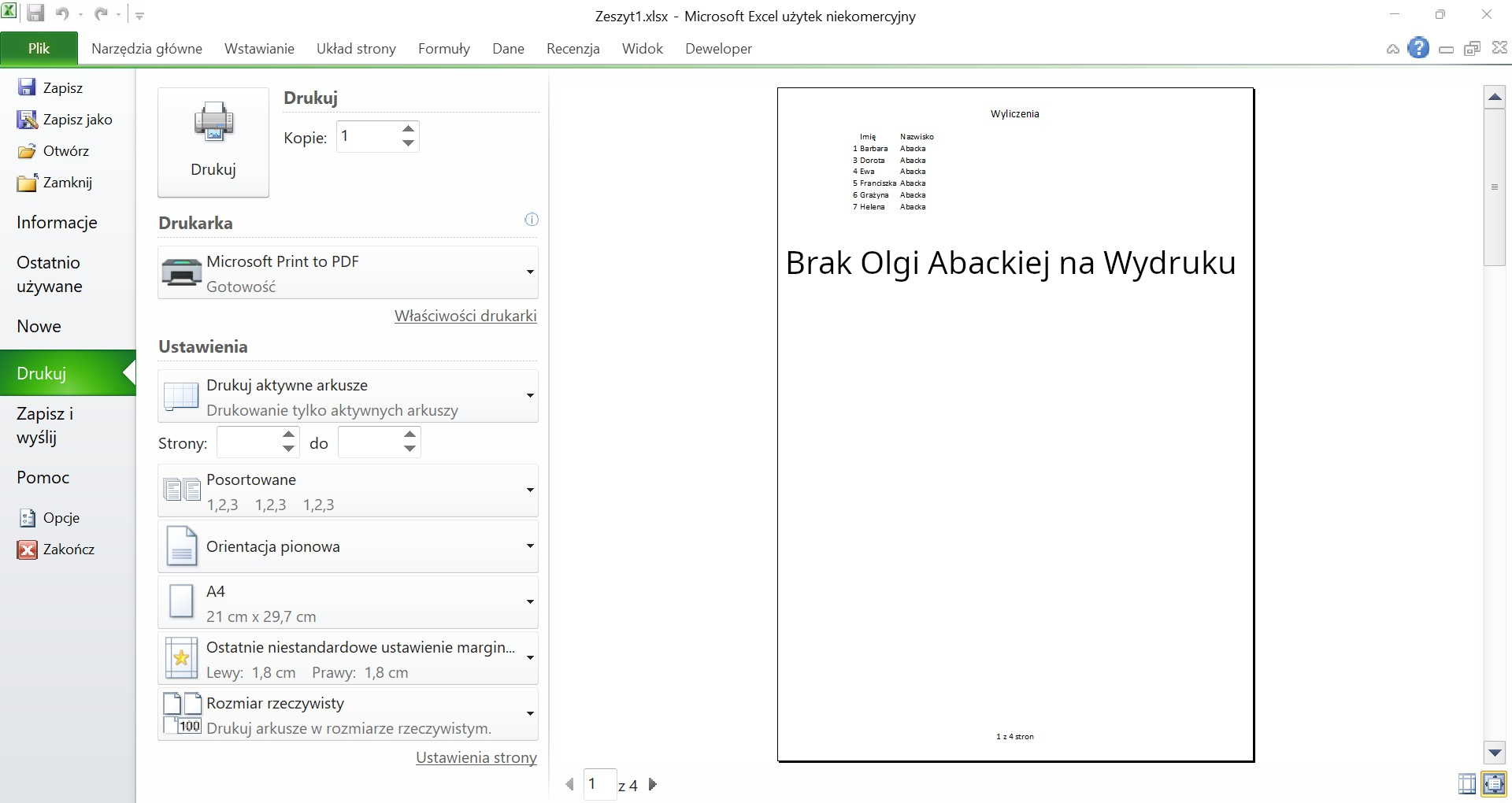The width and height of the screenshot is (1512, 803).
Task: Minimize the ribbon using the caret icon
Action: (1392, 49)
